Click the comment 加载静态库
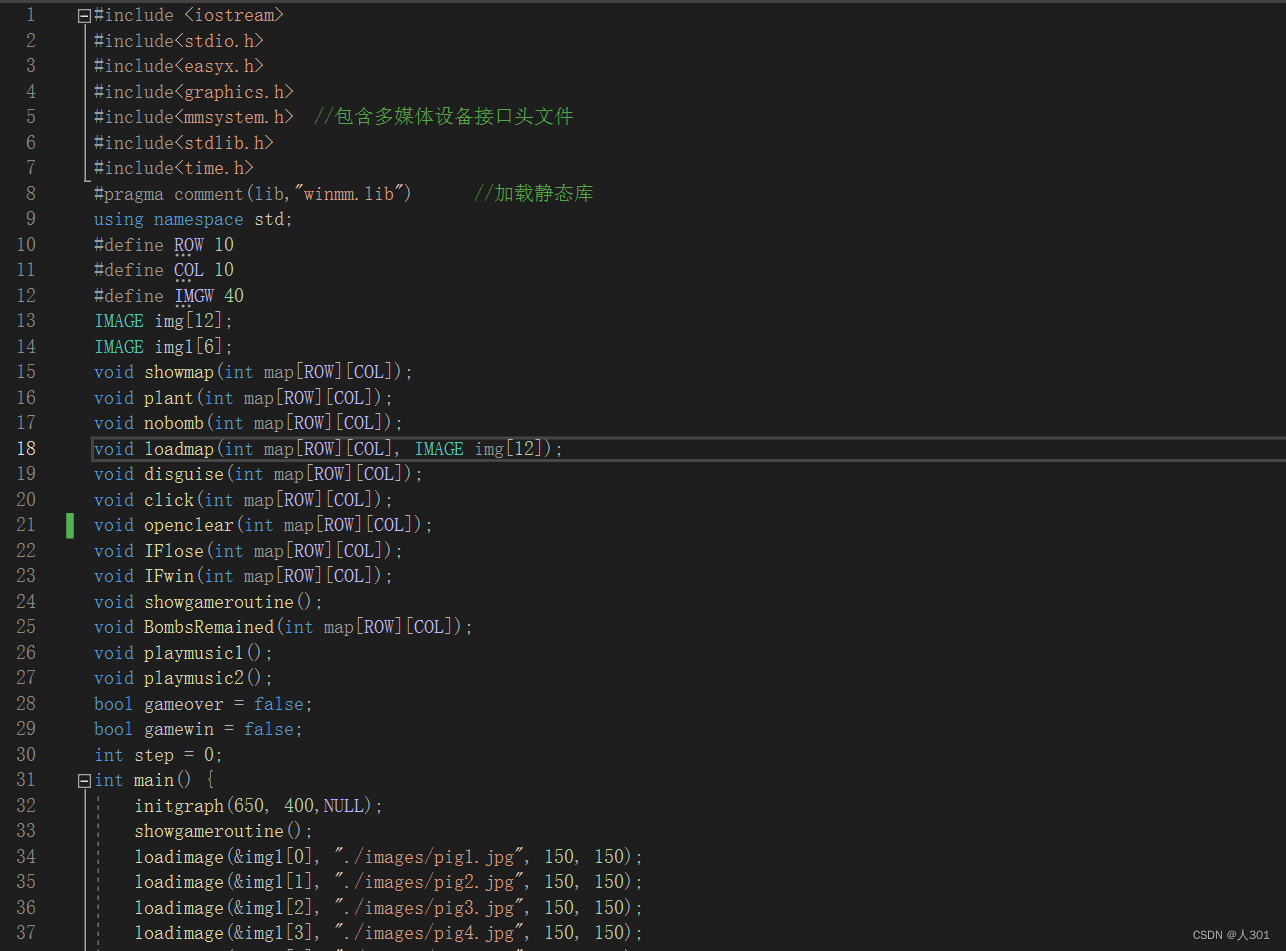1286x951 pixels. pyautogui.click(x=534, y=194)
